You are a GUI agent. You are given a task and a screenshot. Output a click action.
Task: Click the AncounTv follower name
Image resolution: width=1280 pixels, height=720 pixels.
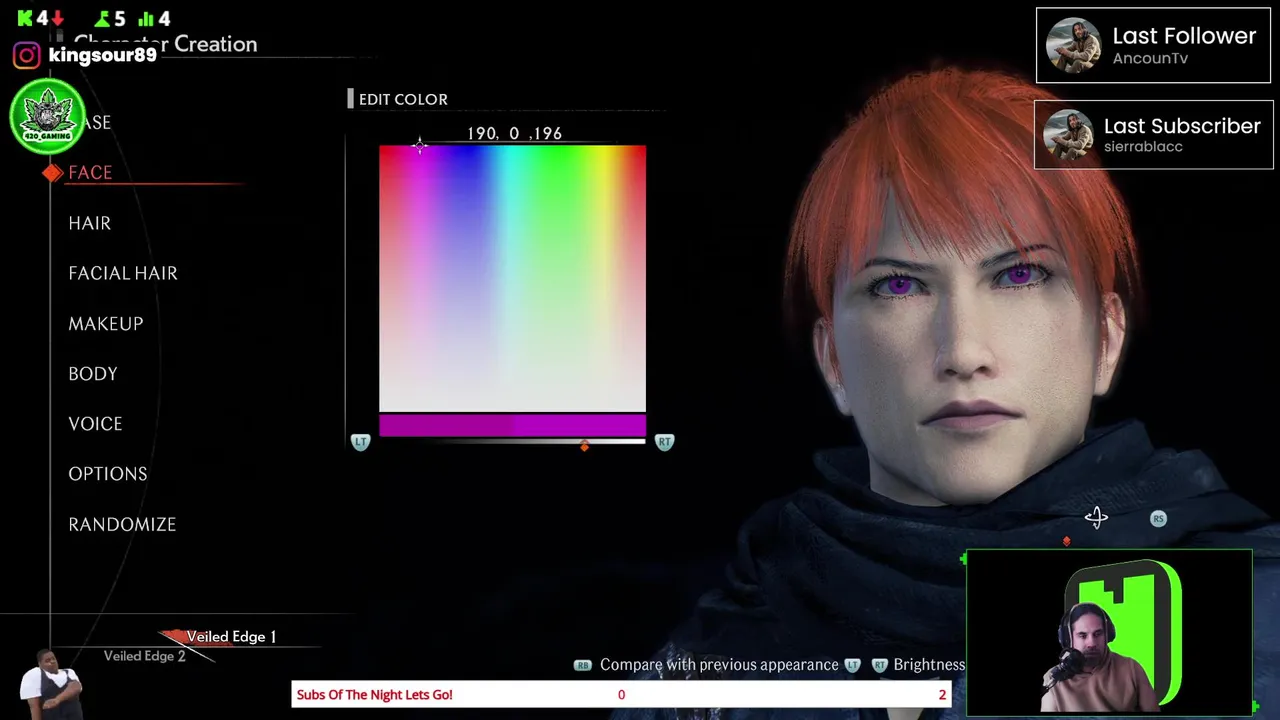1150,58
